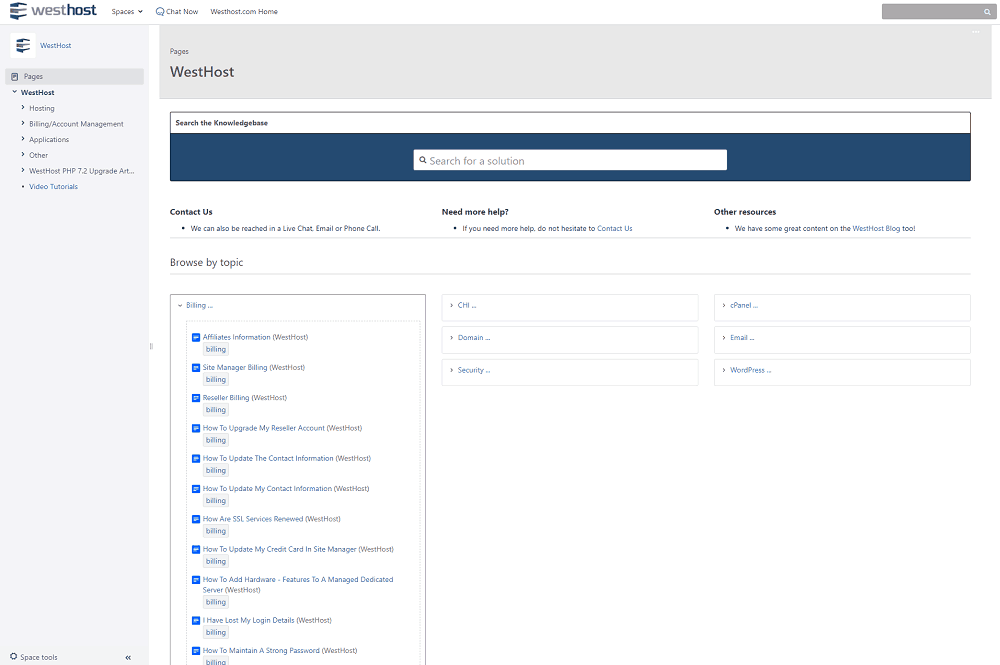Click page icon beside Lost My Login Details
1000x665 pixels.
click(x=196, y=620)
